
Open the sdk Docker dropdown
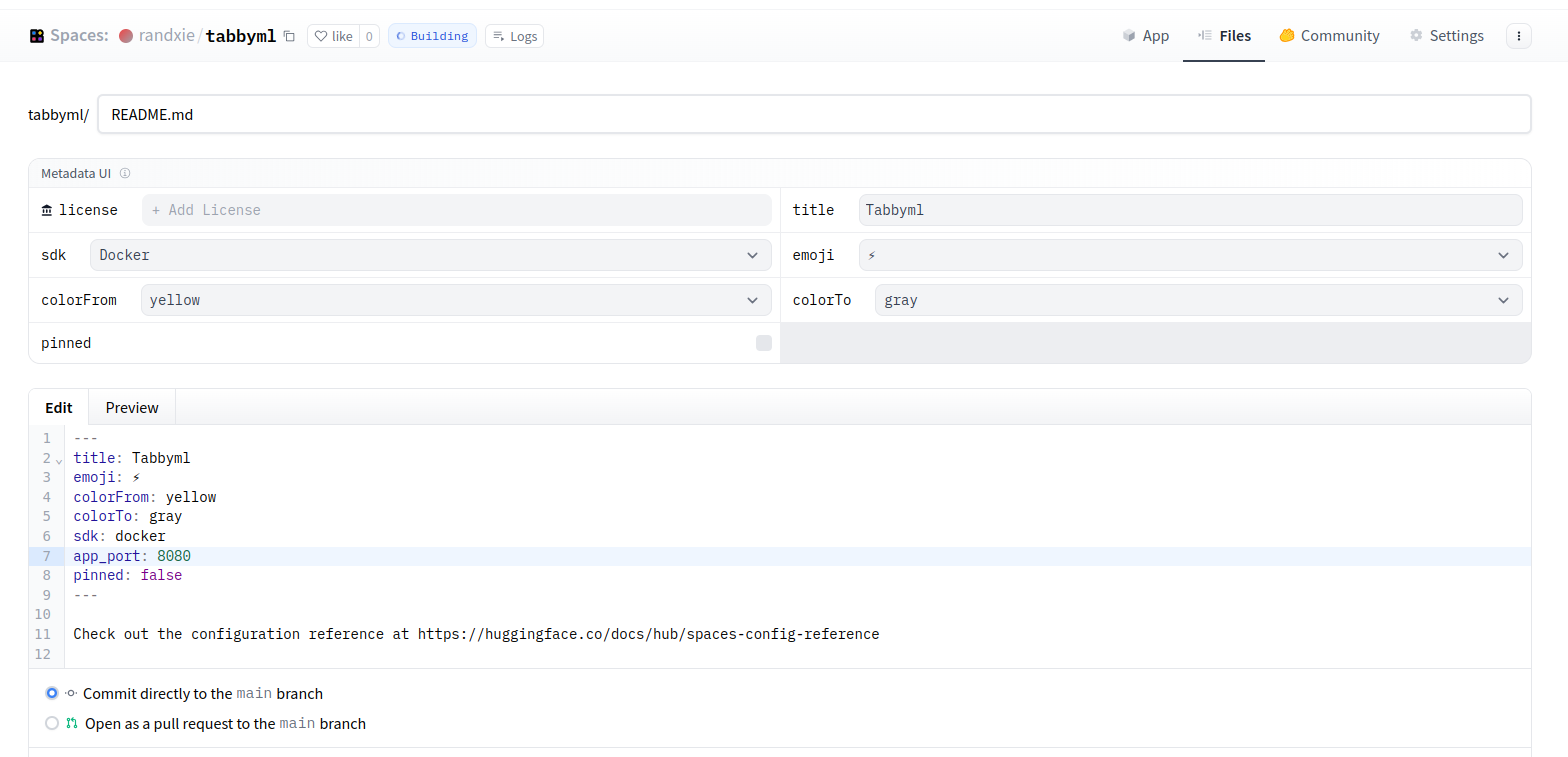click(x=430, y=255)
